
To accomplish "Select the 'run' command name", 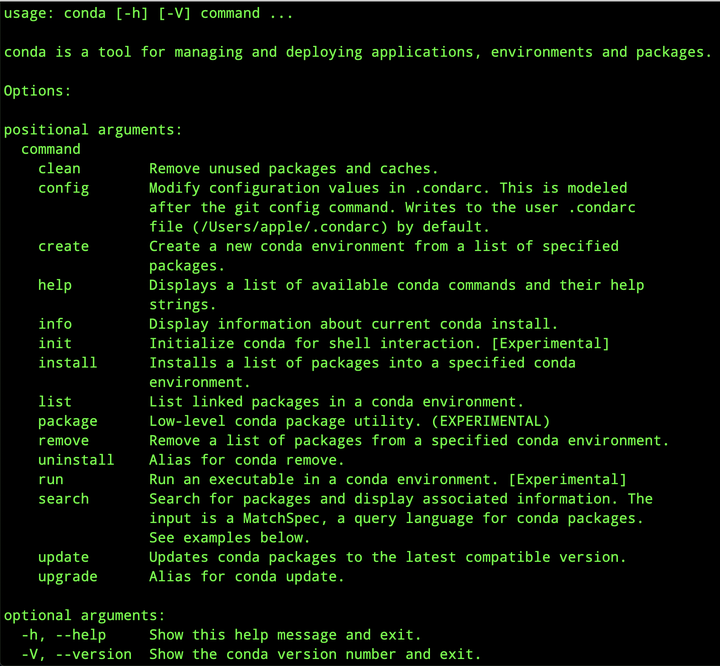I will point(50,480).
